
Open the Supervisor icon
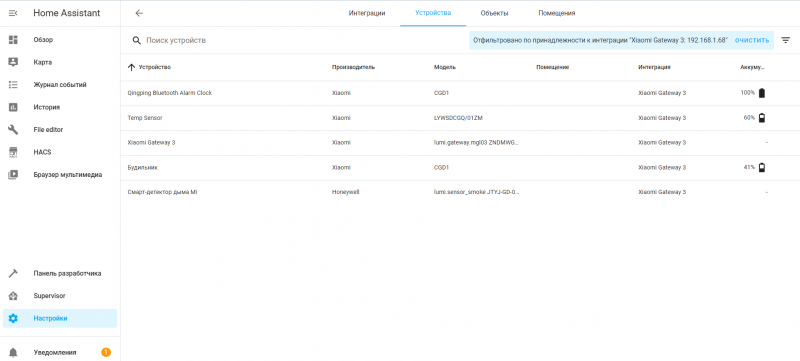tap(13, 296)
